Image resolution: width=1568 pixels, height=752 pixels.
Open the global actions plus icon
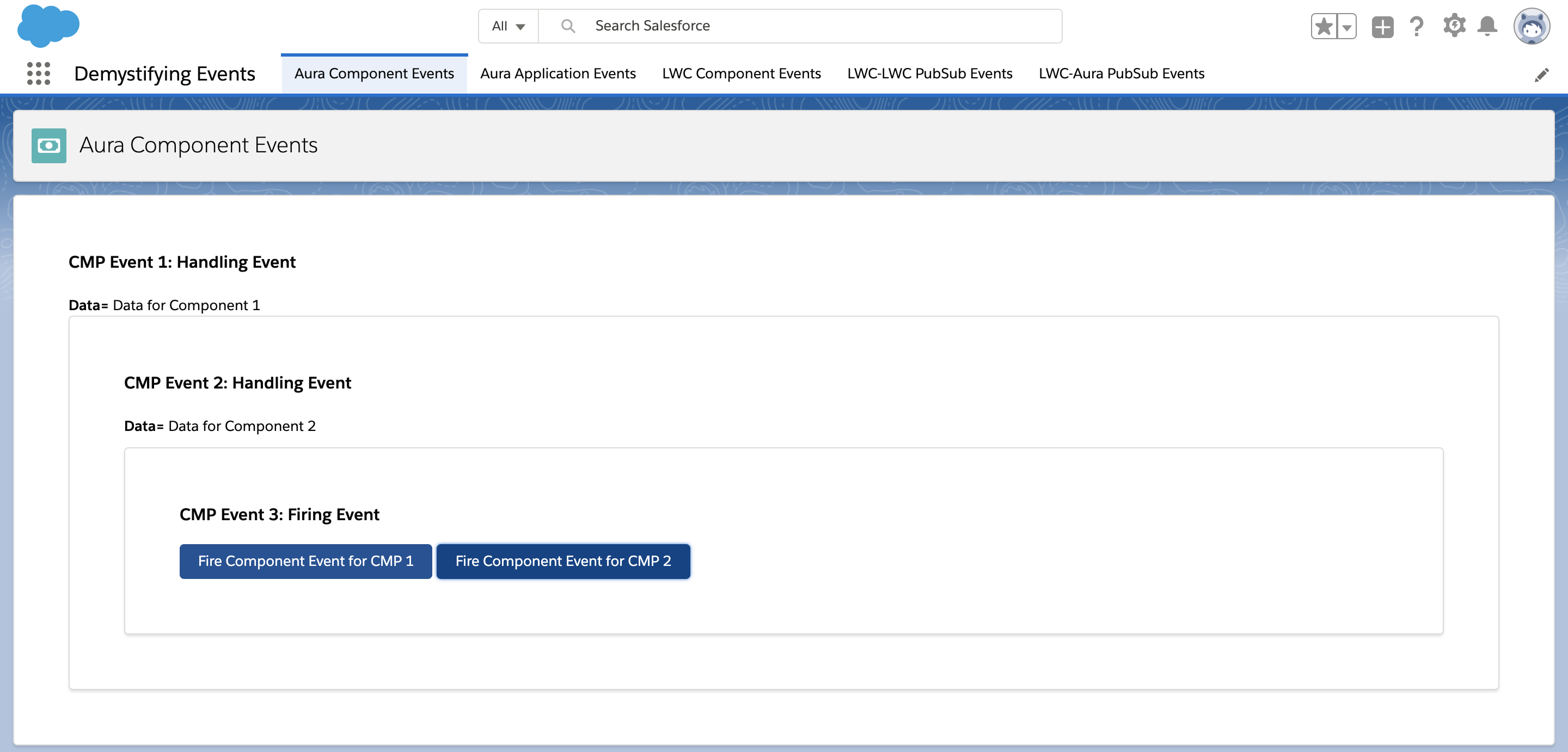click(1382, 26)
